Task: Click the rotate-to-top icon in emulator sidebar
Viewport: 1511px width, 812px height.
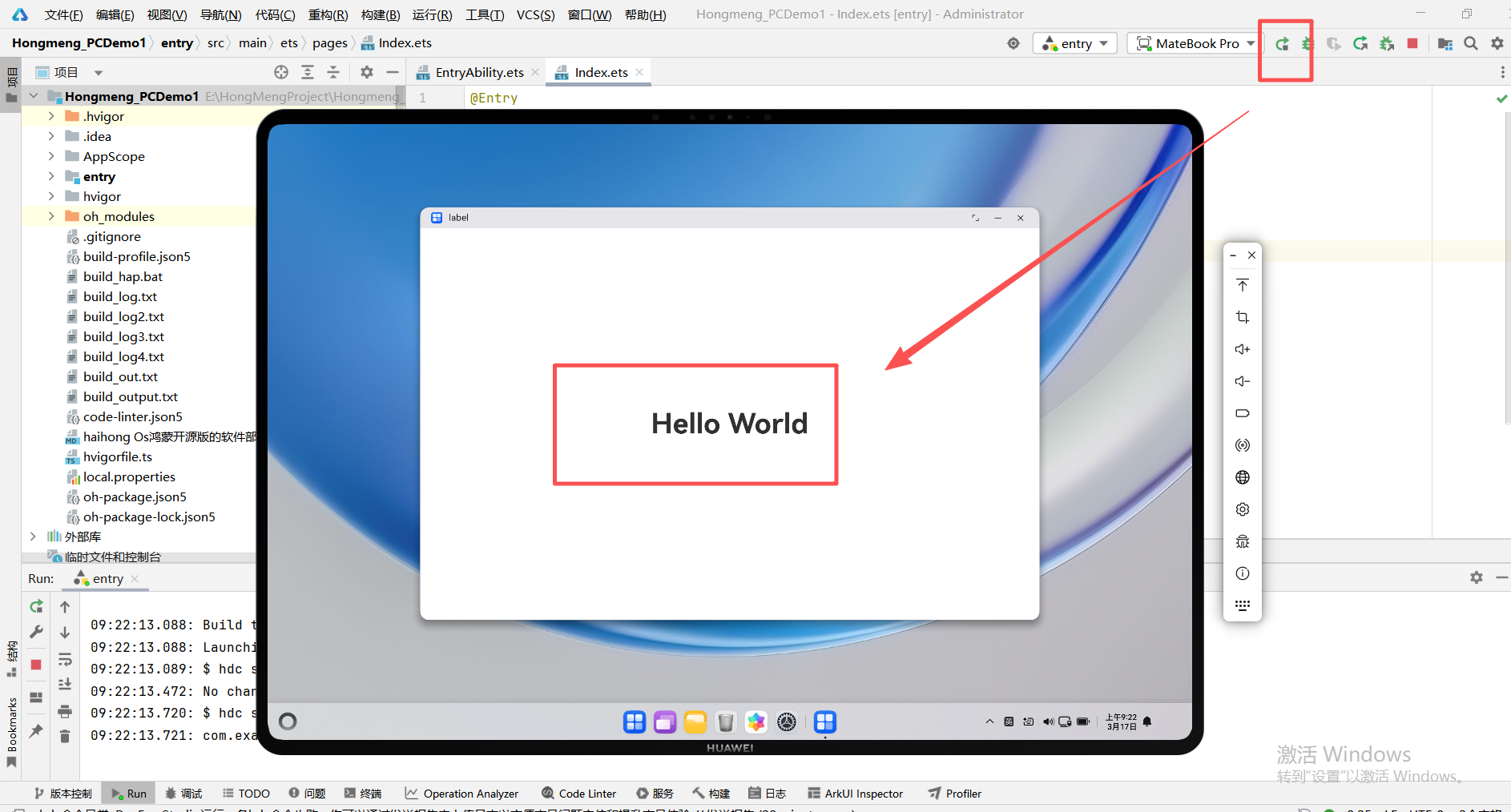Action: point(1243,285)
